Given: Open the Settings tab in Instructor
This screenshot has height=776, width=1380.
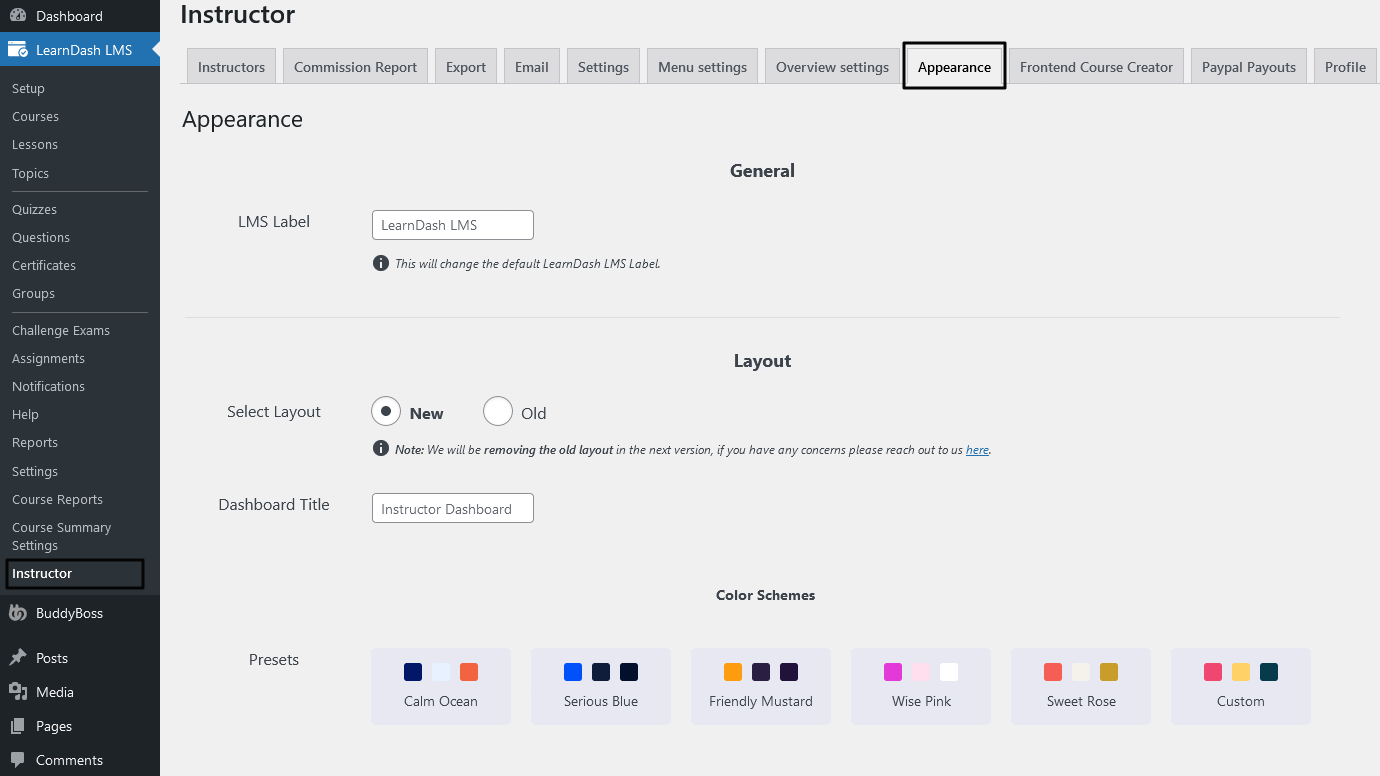Looking at the screenshot, I should click(x=603, y=66).
